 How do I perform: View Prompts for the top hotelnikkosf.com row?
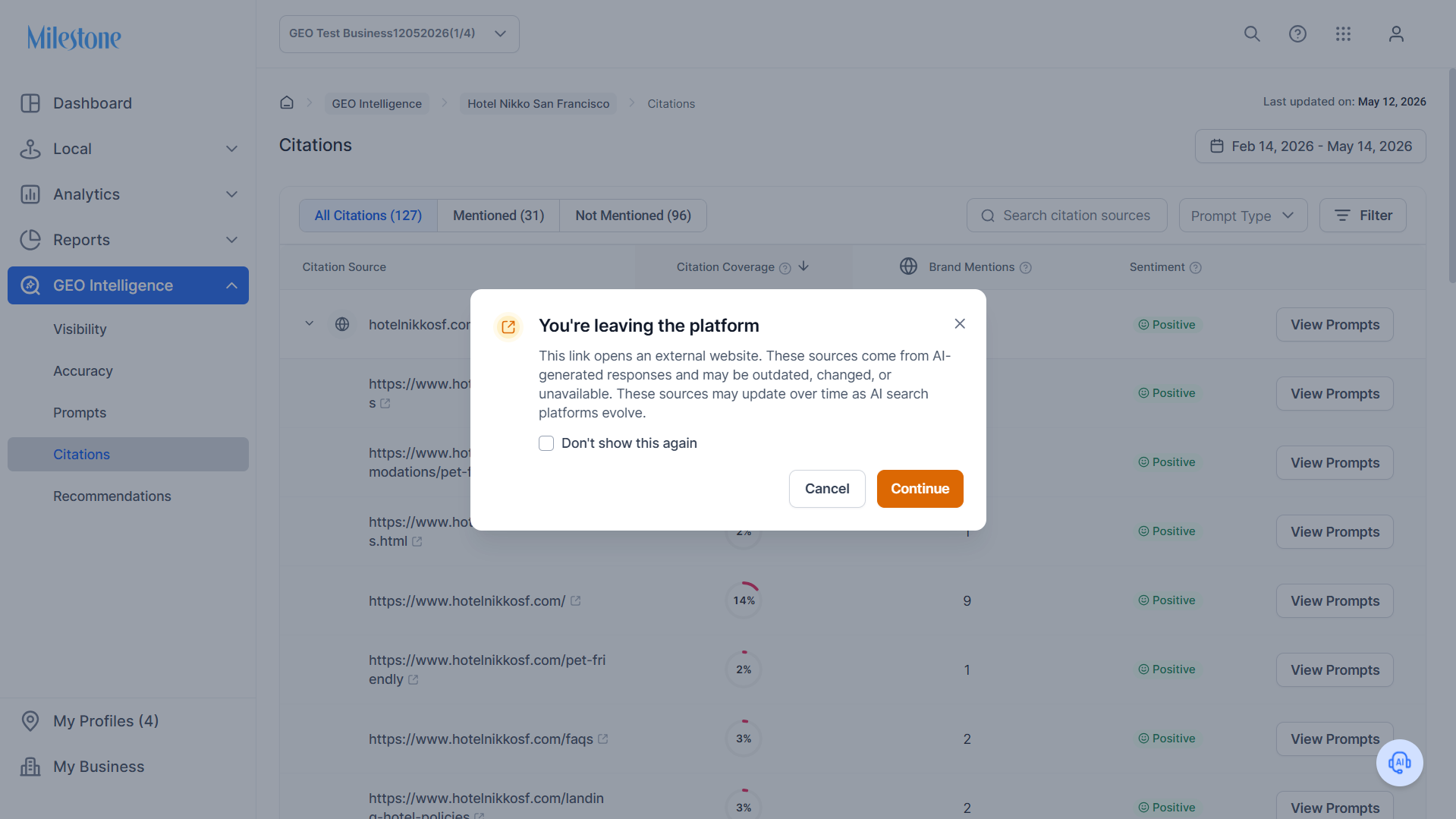(1335, 325)
